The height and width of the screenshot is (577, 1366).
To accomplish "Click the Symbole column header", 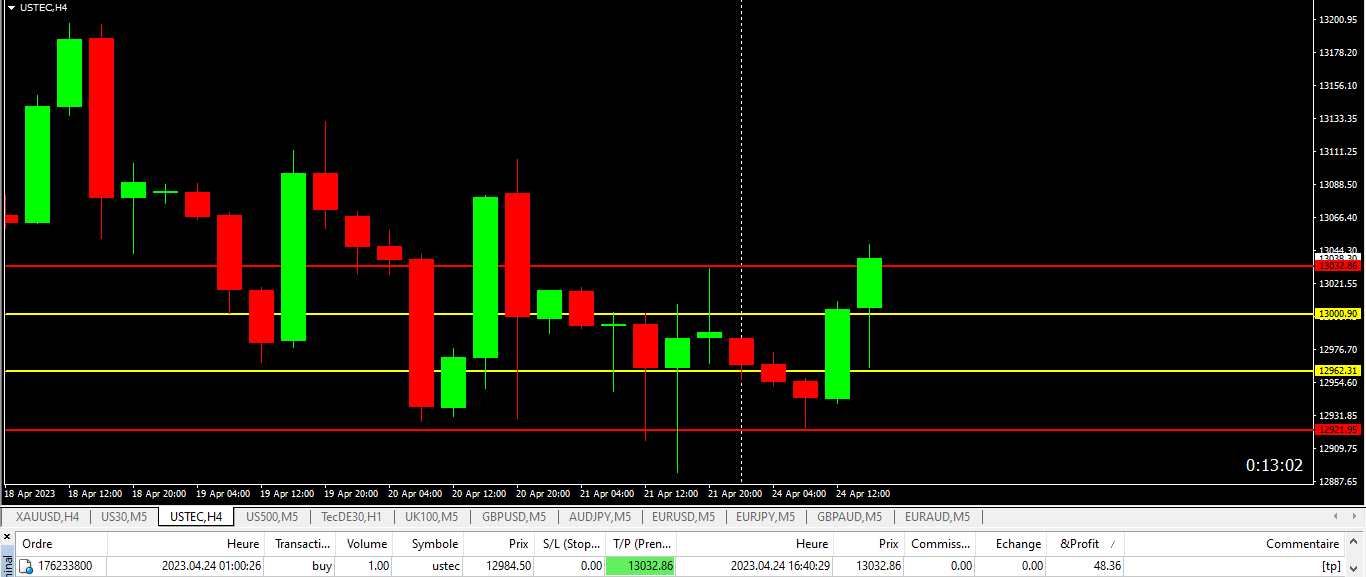I will click(435, 544).
